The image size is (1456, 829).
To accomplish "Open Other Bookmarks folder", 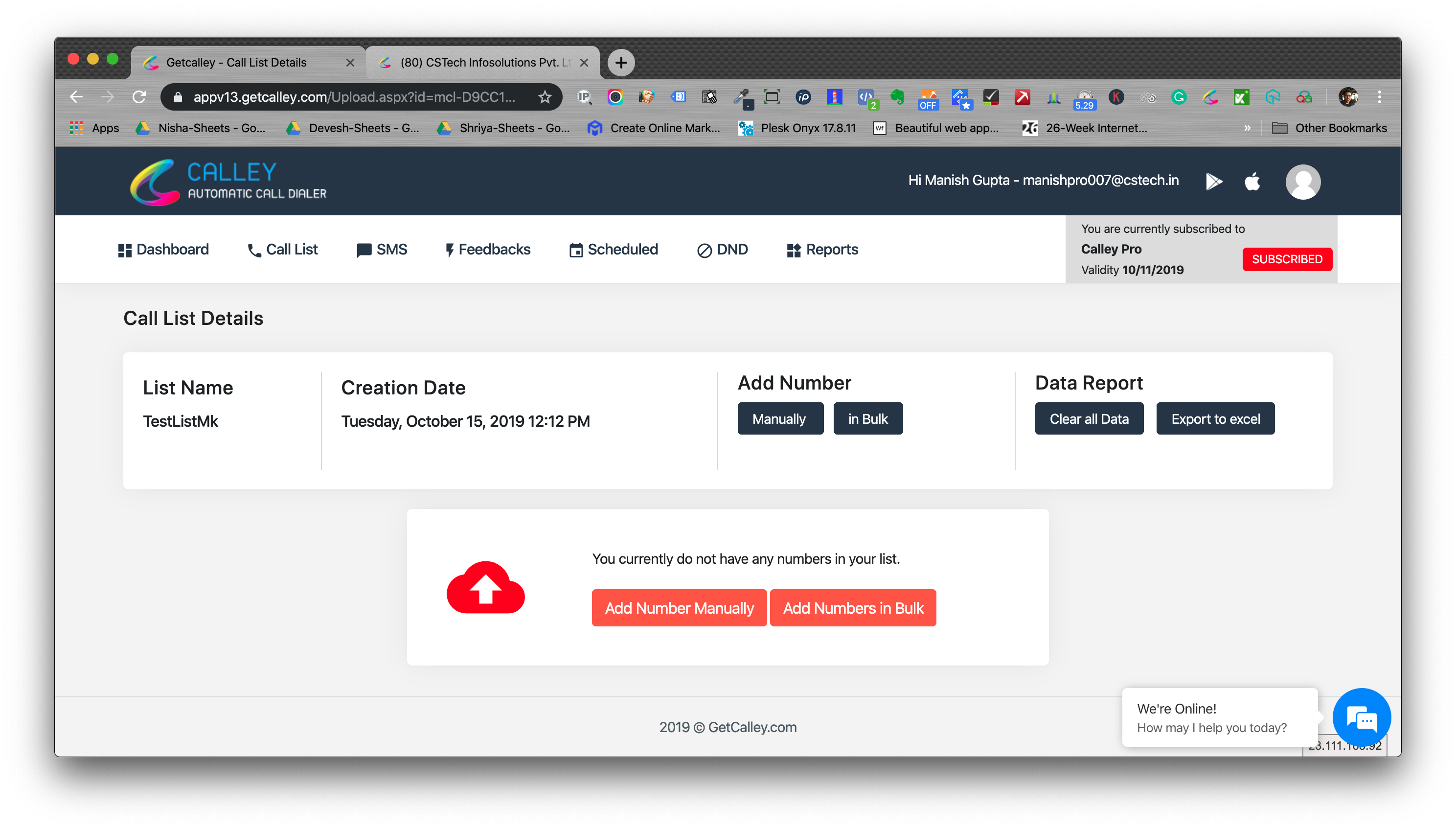I will click(x=1329, y=128).
